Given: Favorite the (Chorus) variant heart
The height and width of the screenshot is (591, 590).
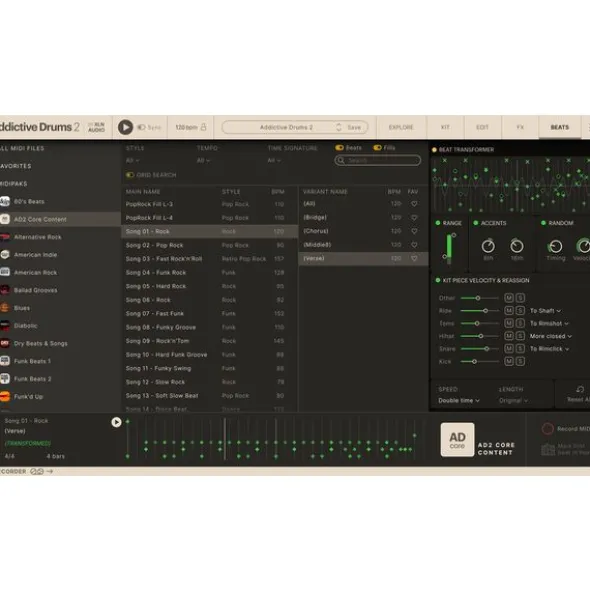Looking at the screenshot, I should (414, 231).
